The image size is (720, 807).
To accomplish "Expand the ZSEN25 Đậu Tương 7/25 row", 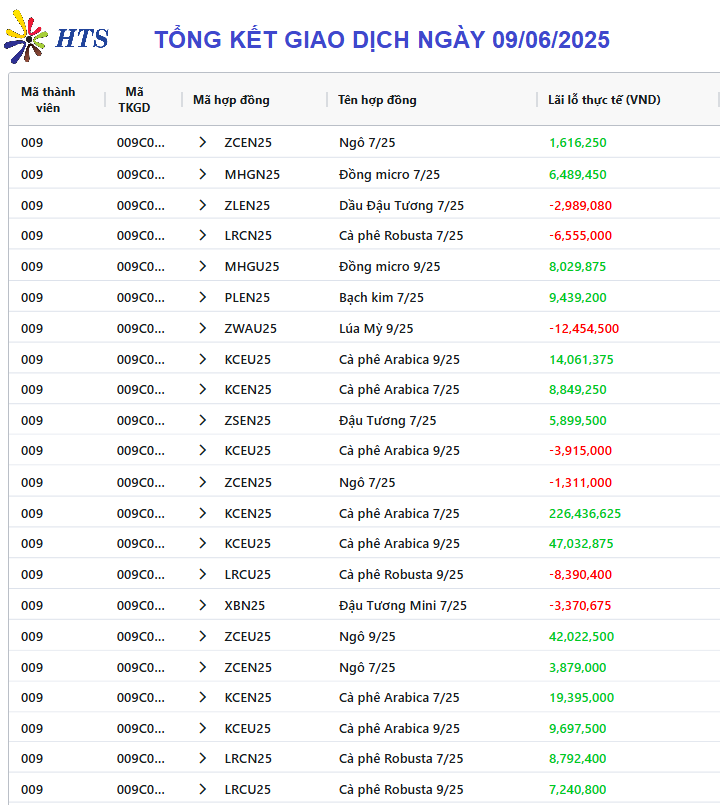I will pos(203,420).
